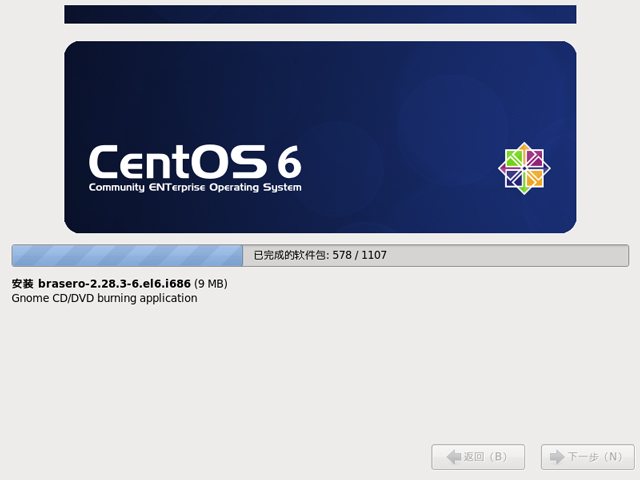Click the left arrow icon on 返回 button

click(450, 457)
